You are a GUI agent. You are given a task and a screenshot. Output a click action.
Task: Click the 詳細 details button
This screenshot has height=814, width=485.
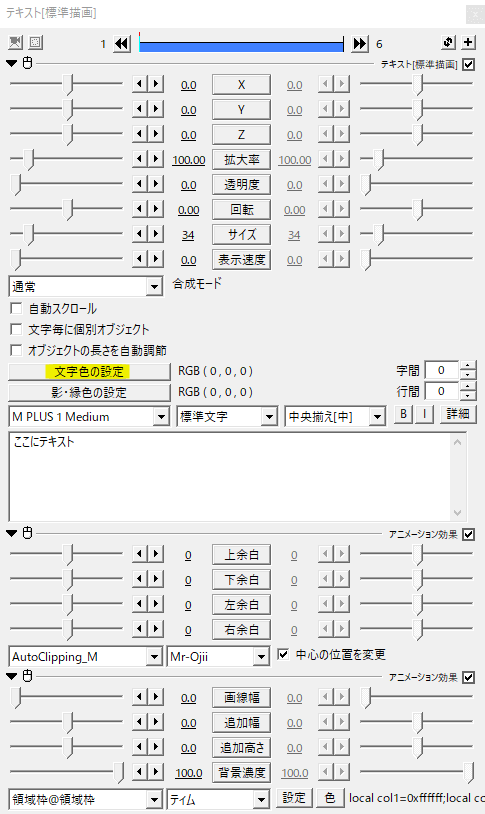tap(457, 414)
